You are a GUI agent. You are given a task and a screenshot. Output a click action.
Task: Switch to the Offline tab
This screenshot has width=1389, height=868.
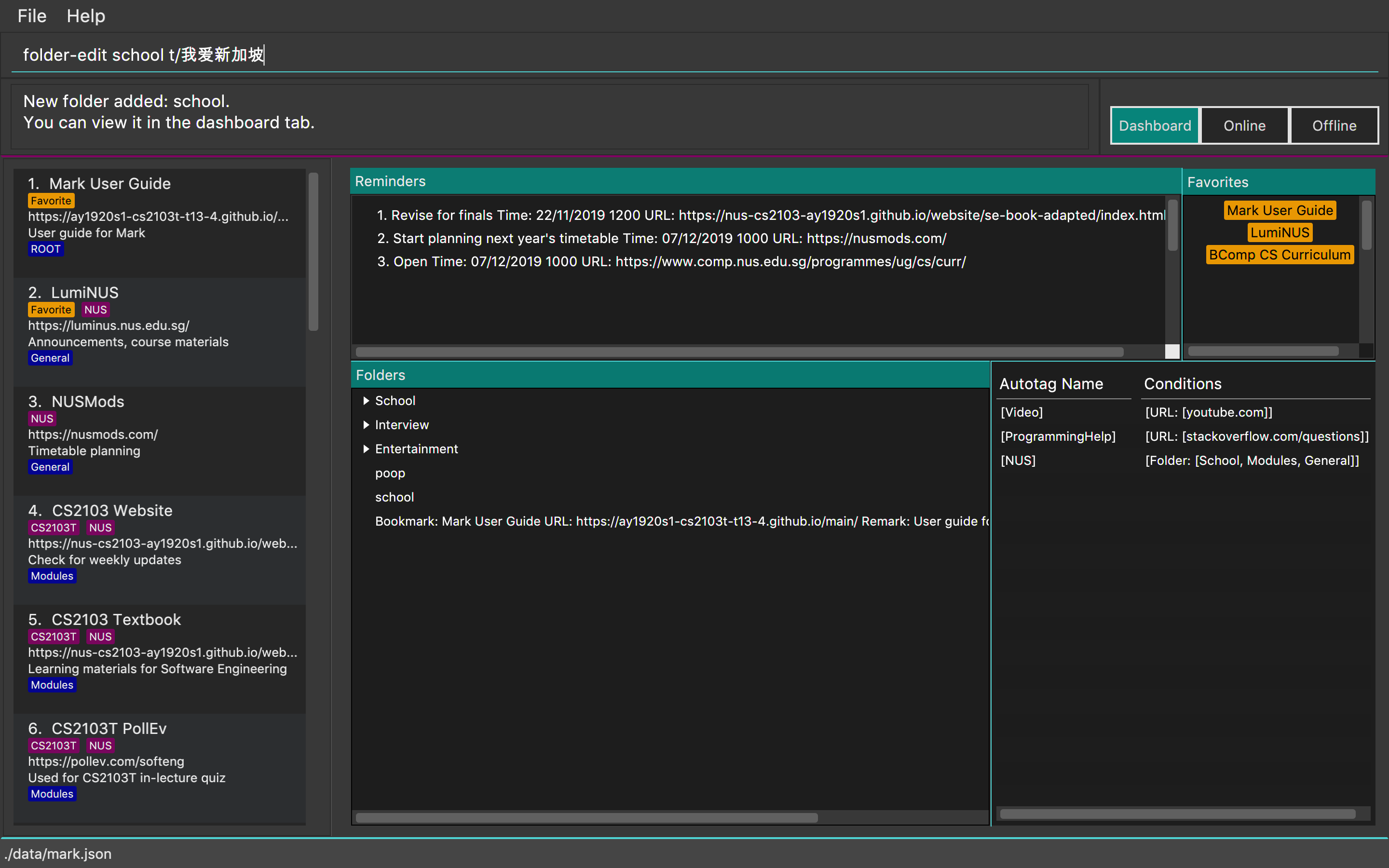pos(1334,125)
